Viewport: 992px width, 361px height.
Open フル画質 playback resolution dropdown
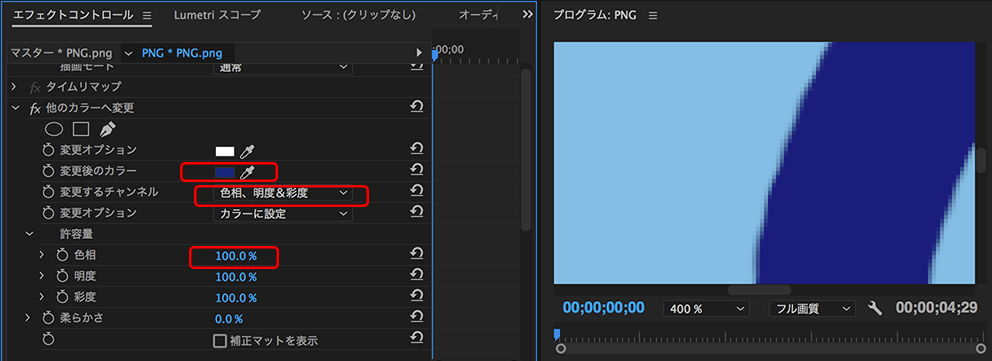(x=812, y=309)
